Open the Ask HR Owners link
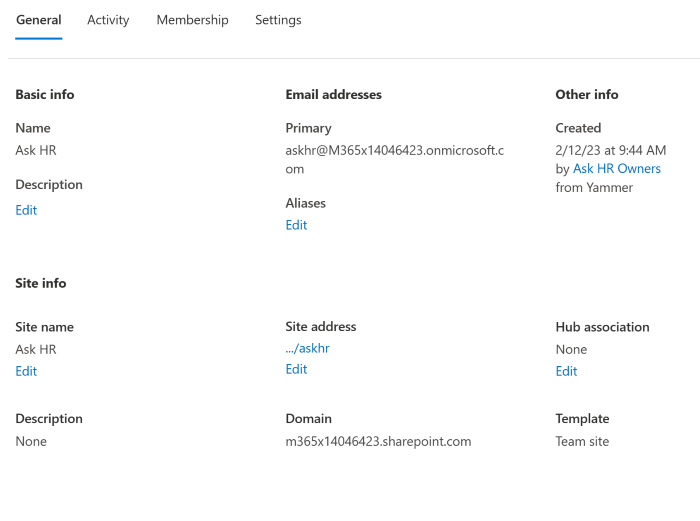 click(x=617, y=169)
